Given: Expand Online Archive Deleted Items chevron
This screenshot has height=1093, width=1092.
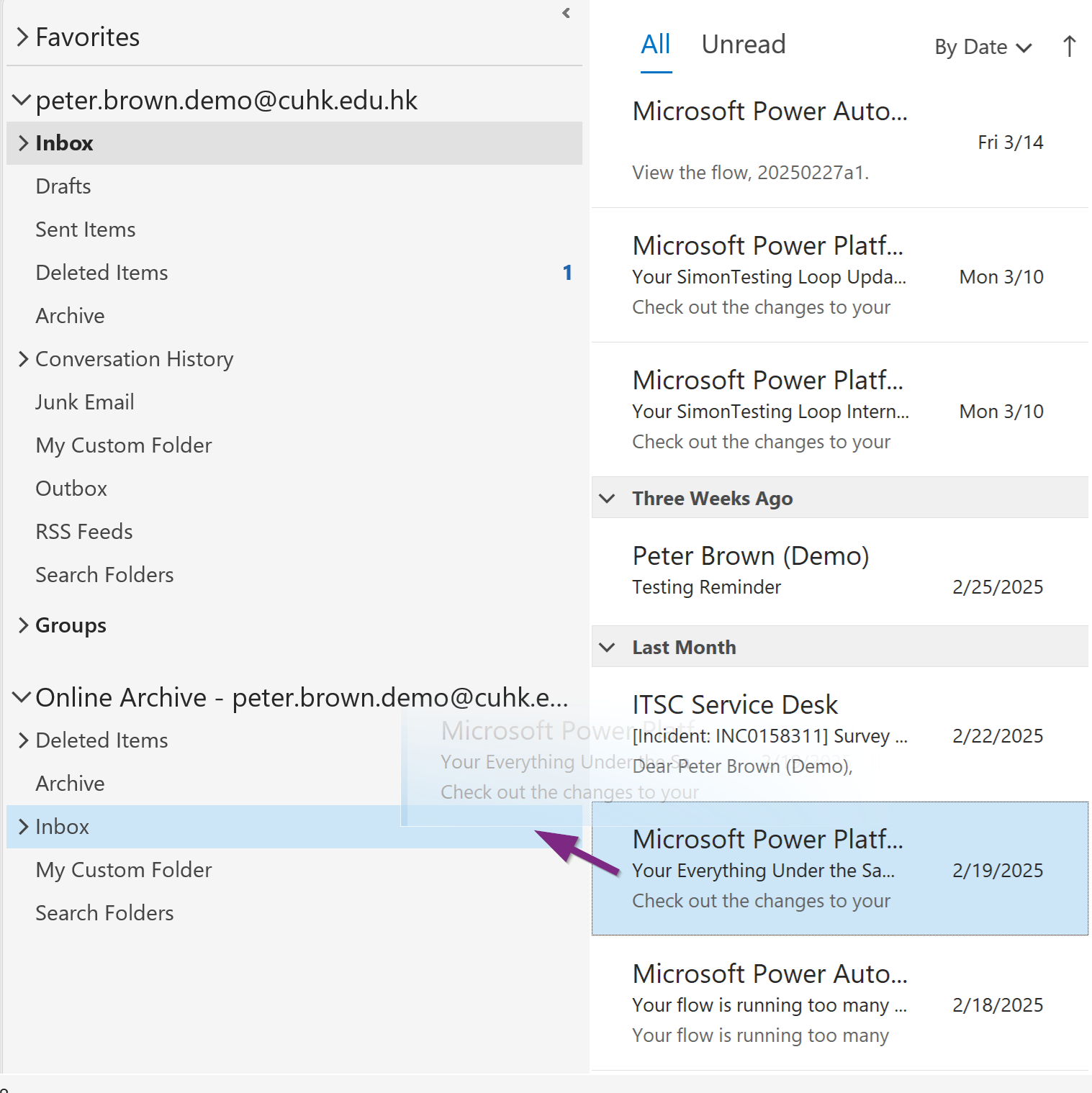Looking at the screenshot, I should pos(23,740).
